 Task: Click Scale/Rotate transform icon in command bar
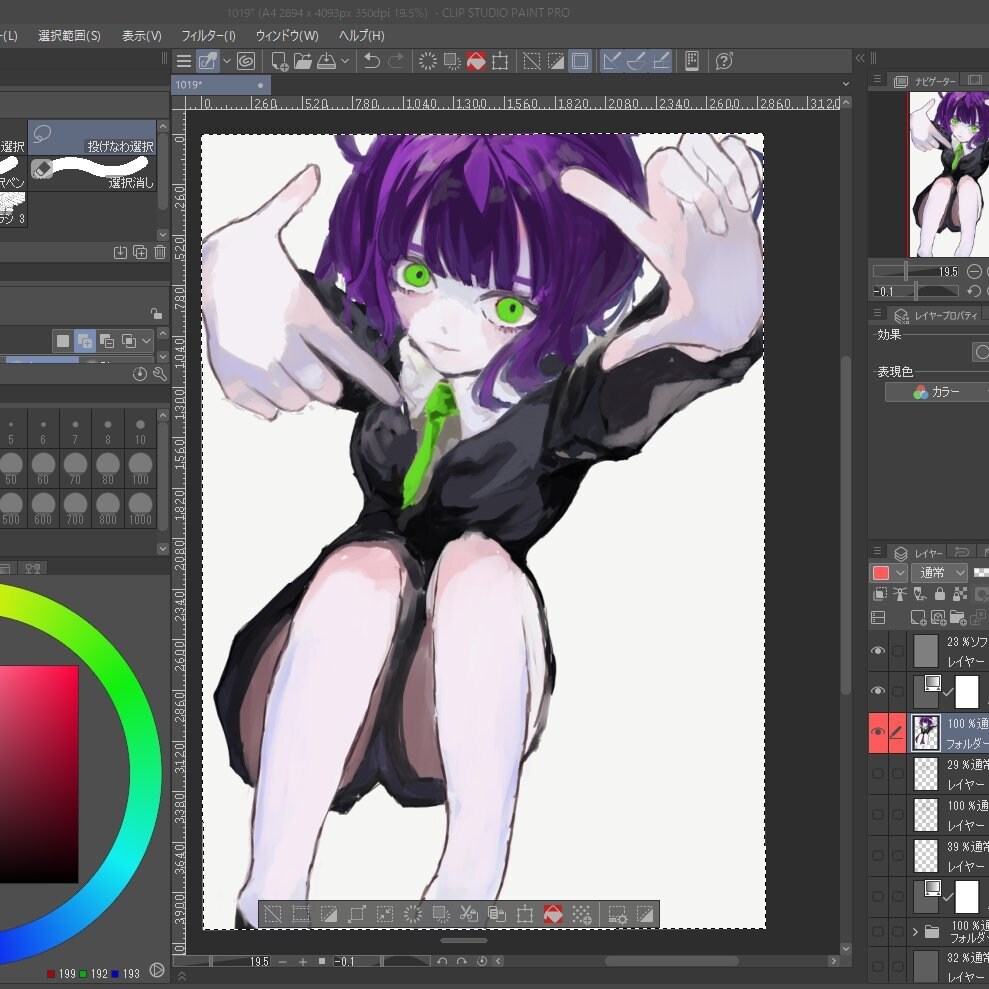point(500,61)
